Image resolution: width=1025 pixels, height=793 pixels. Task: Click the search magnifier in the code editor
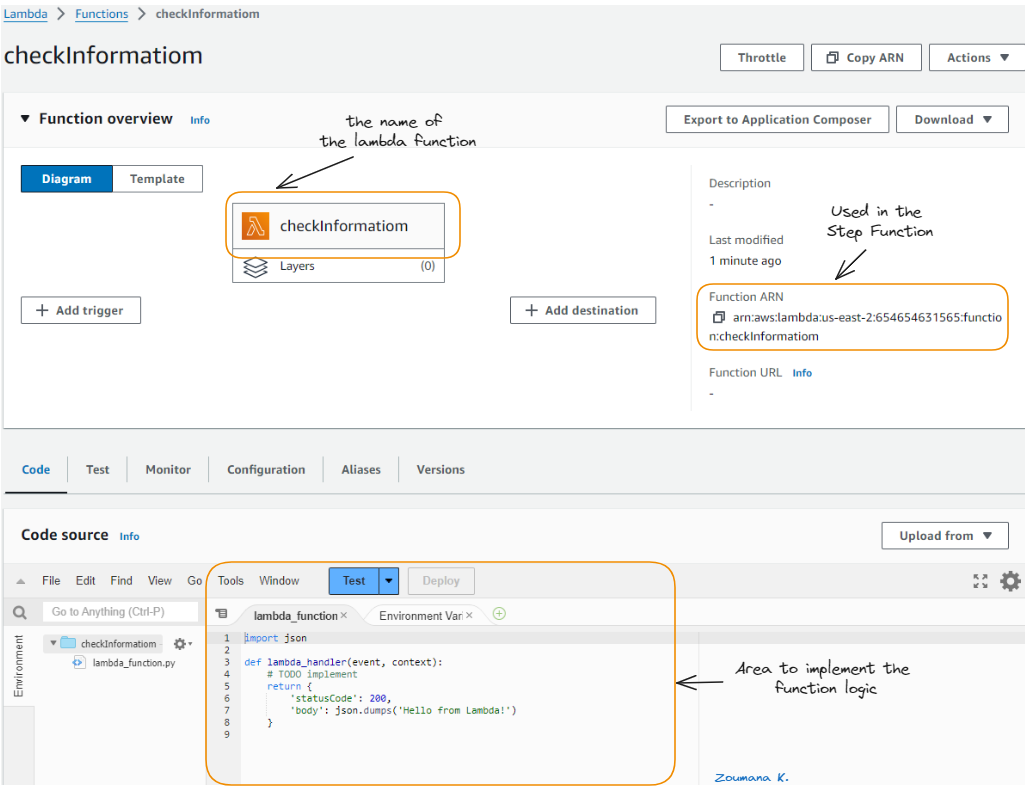tap(20, 611)
